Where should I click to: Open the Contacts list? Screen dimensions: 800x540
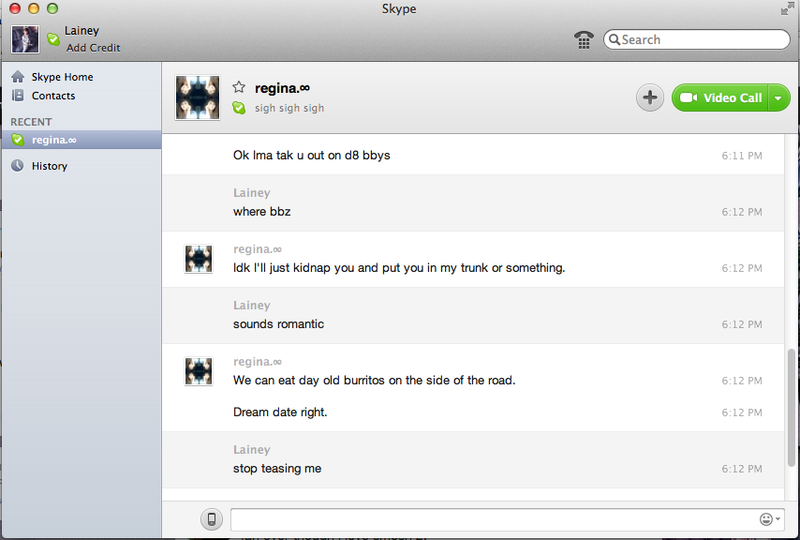(x=53, y=96)
